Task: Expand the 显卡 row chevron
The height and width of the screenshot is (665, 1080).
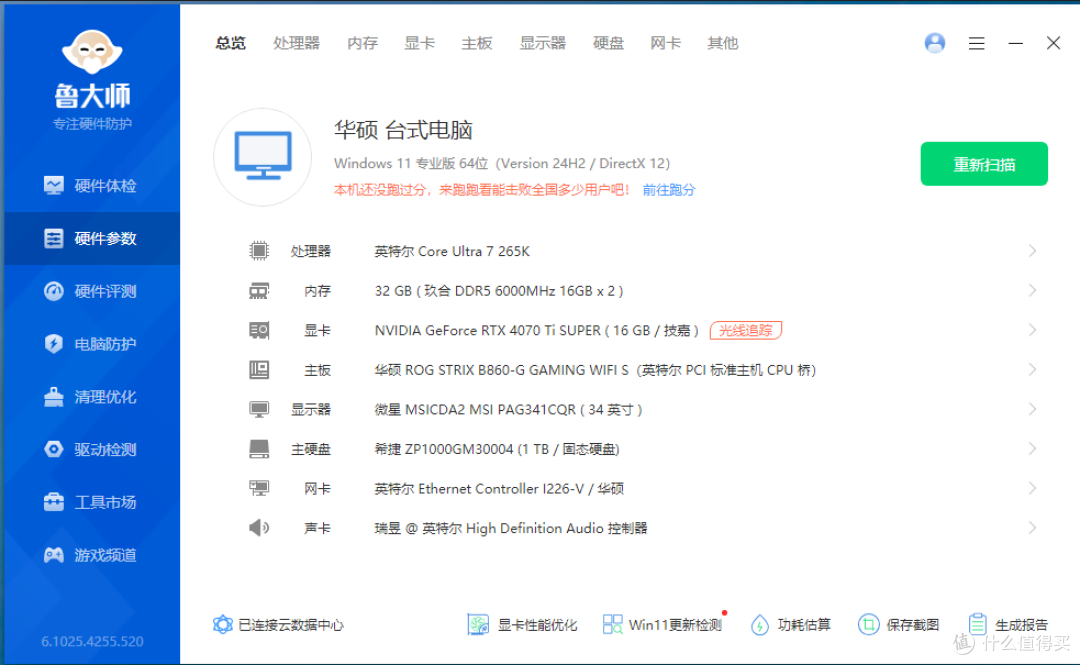Action: tap(1032, 330)
